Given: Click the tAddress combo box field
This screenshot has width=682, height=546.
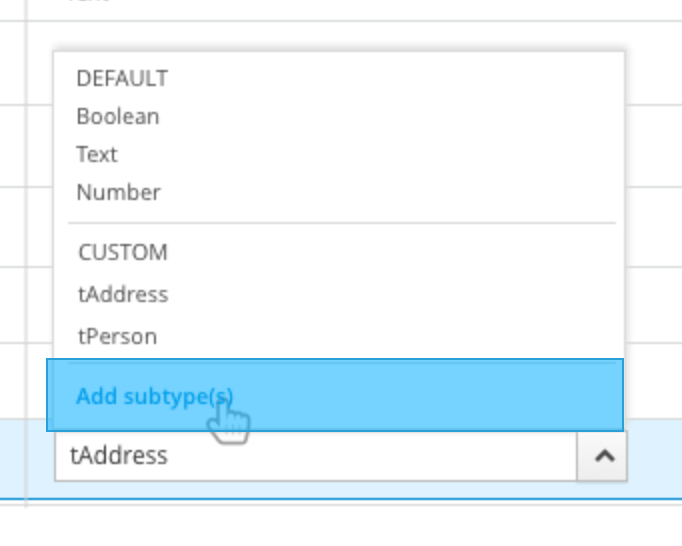Looking at the screenshot, I should tap(316, 456).
